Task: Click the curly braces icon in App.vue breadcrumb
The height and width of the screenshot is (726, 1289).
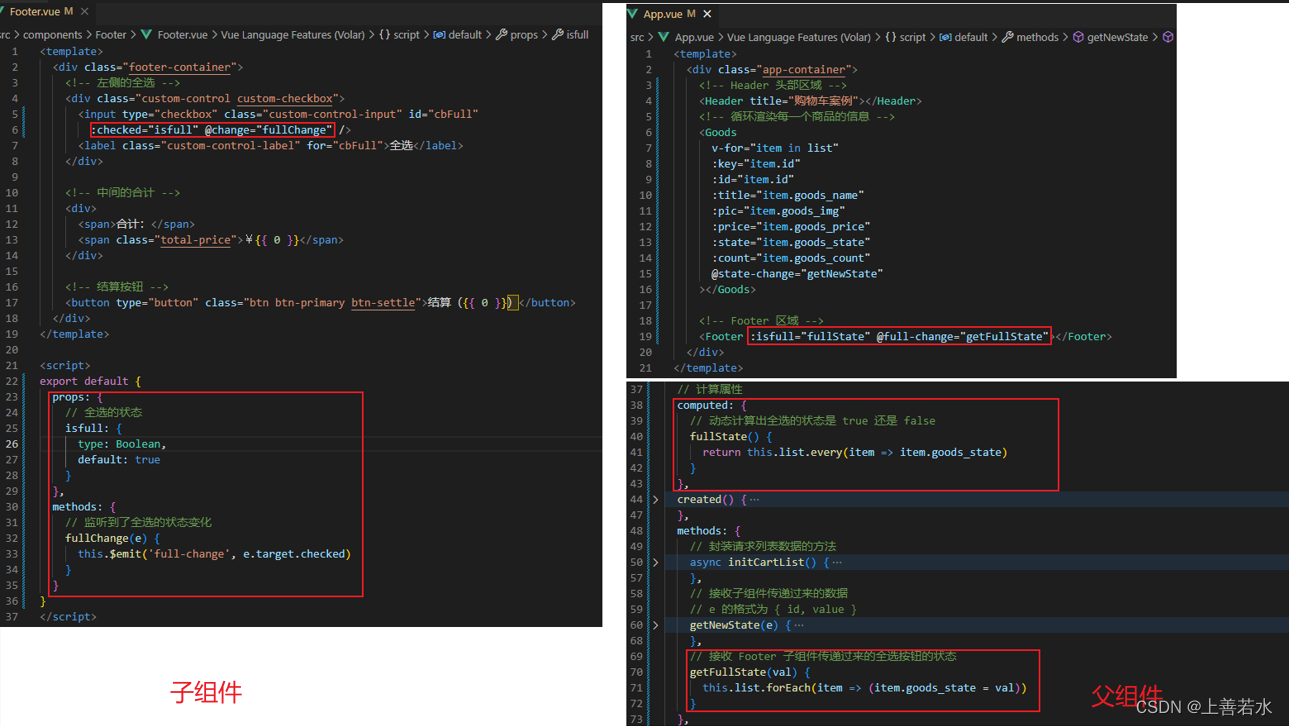Action: (891, 37)
